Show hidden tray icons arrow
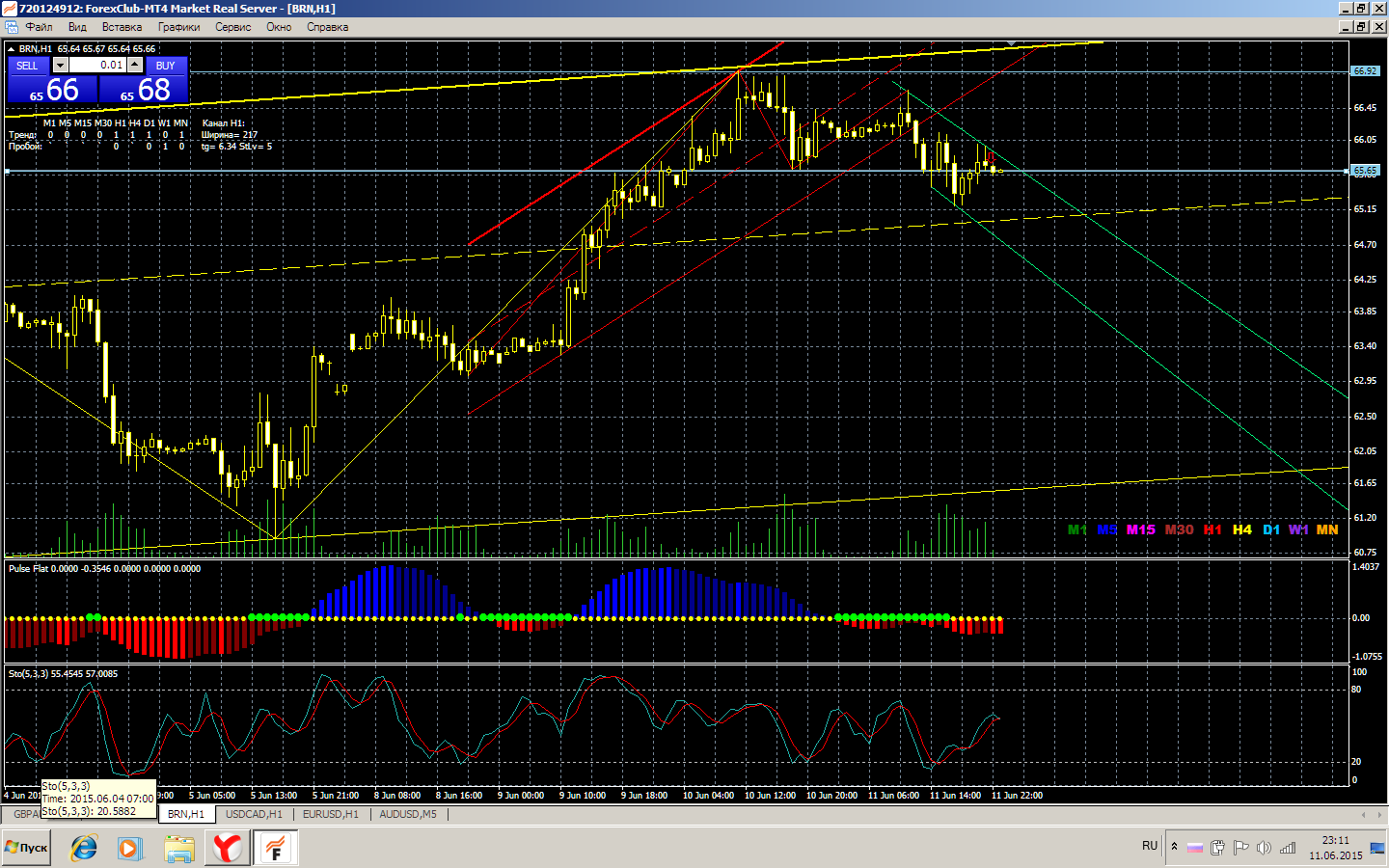The height and width of the screenshot is (868, 1389). pyautogui.click(x=1174, y=847)
